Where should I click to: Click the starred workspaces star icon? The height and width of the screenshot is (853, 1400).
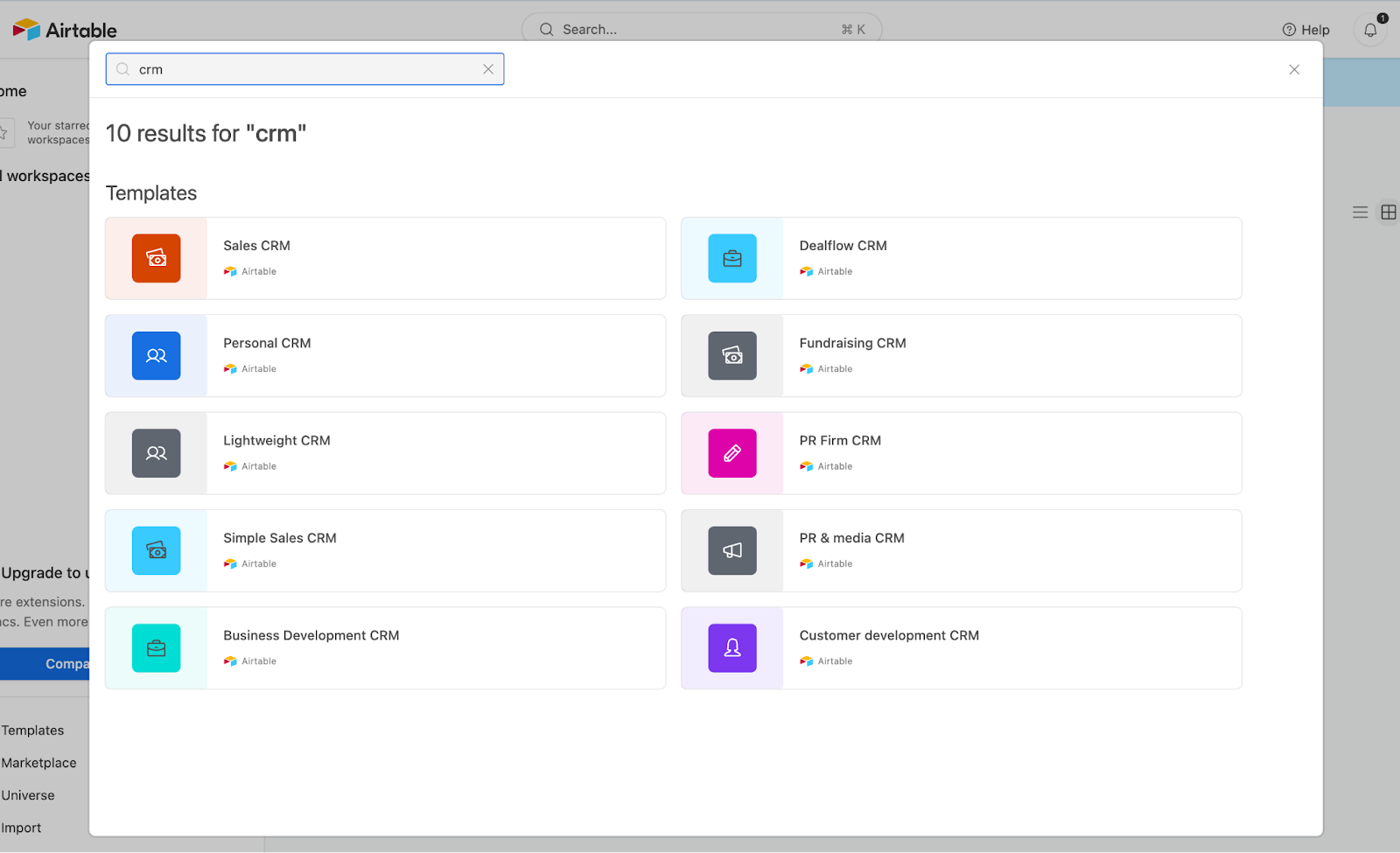(x=4, y=133)
